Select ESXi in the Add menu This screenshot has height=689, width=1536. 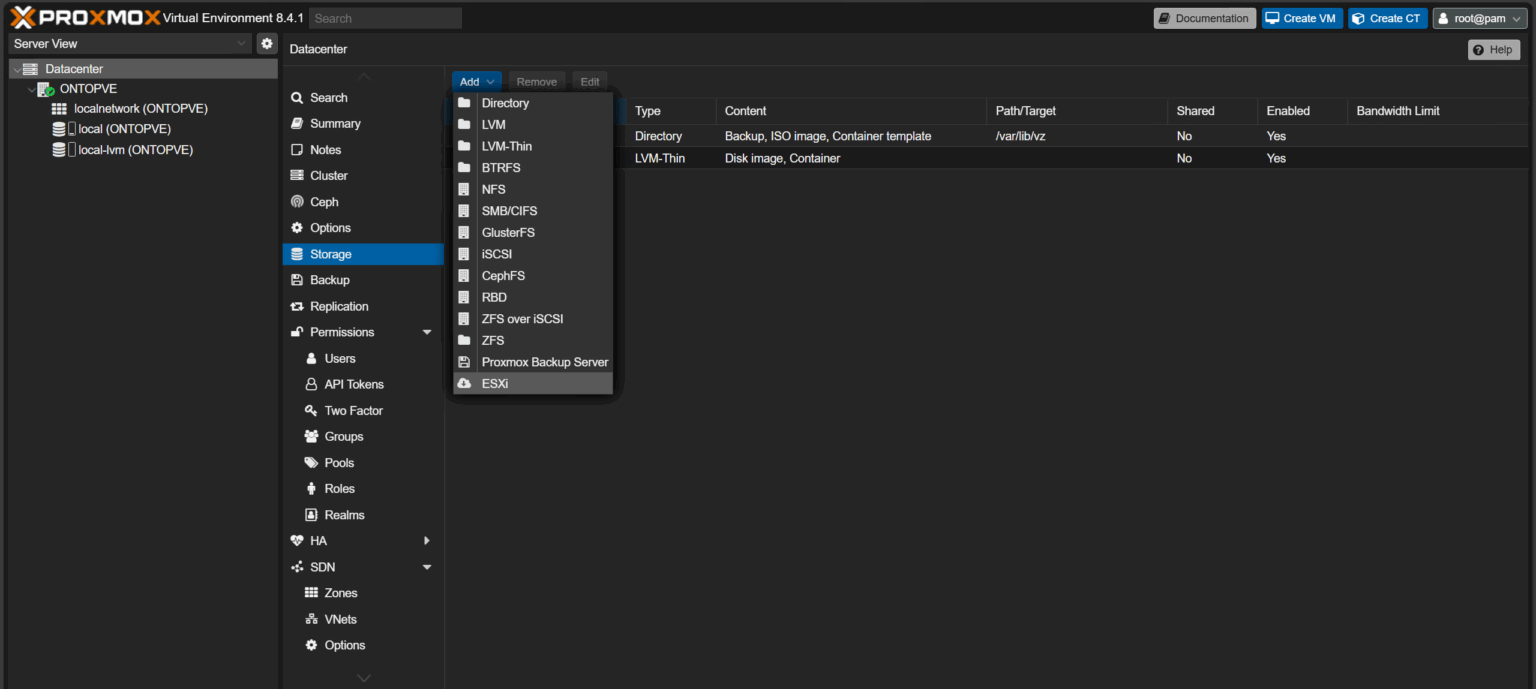click(x=533, y=384)
